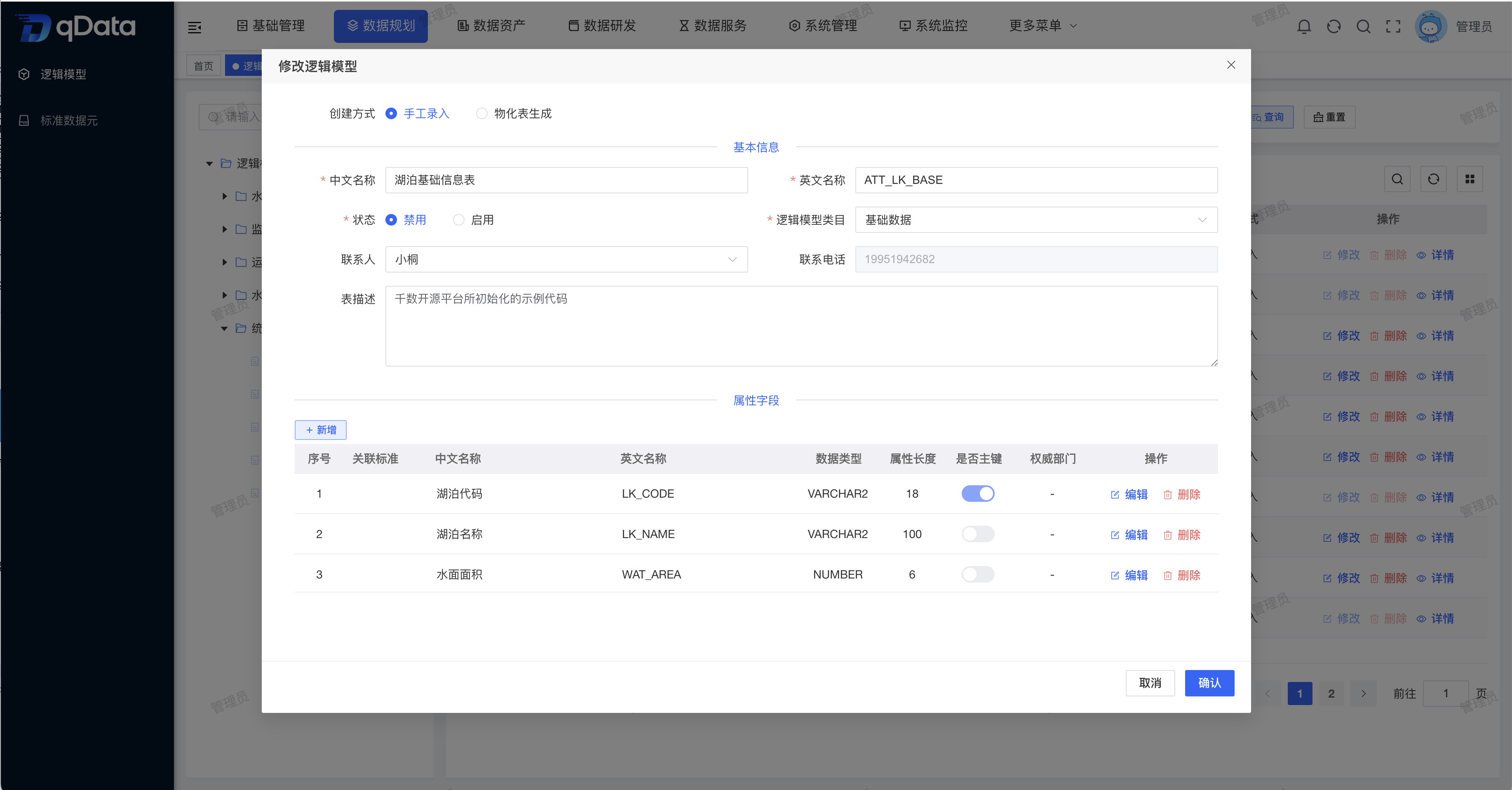Select 物化表生成 creation method radio

tap(481, 113)
